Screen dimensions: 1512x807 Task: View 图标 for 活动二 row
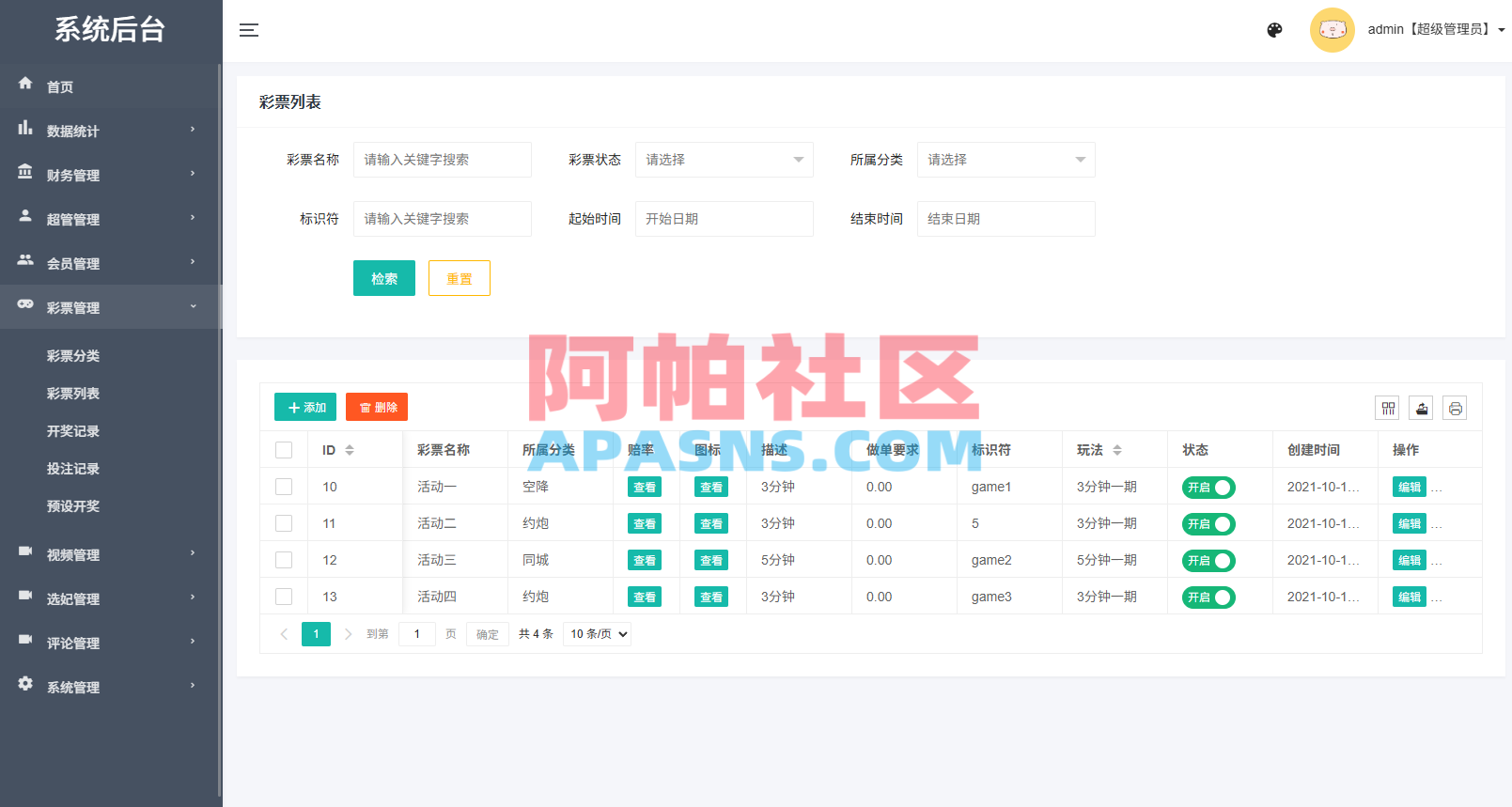click(x=711, y=523)
